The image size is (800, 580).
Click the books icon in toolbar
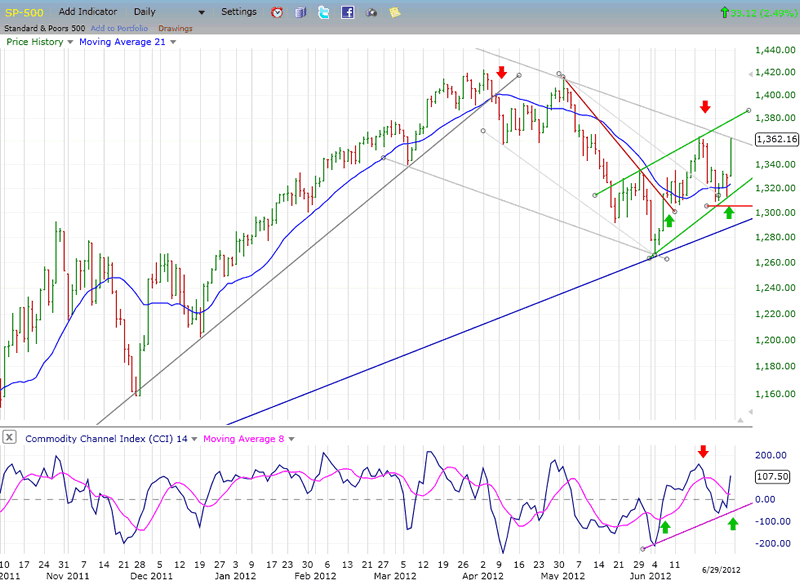click(301, 13)
